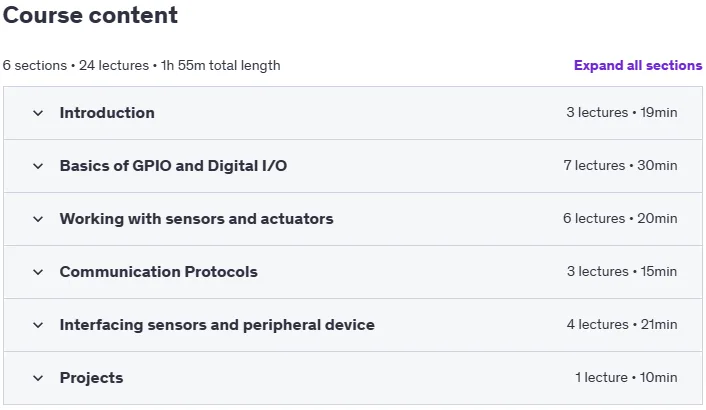Click the Communication Protocols section title

coord(158,272)
